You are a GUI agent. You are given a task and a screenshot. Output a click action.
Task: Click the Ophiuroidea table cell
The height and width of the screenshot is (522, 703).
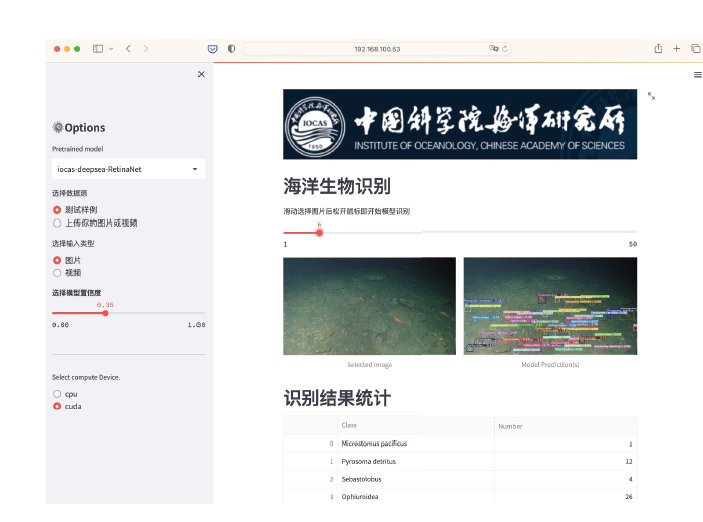click(x=416, y=496)
